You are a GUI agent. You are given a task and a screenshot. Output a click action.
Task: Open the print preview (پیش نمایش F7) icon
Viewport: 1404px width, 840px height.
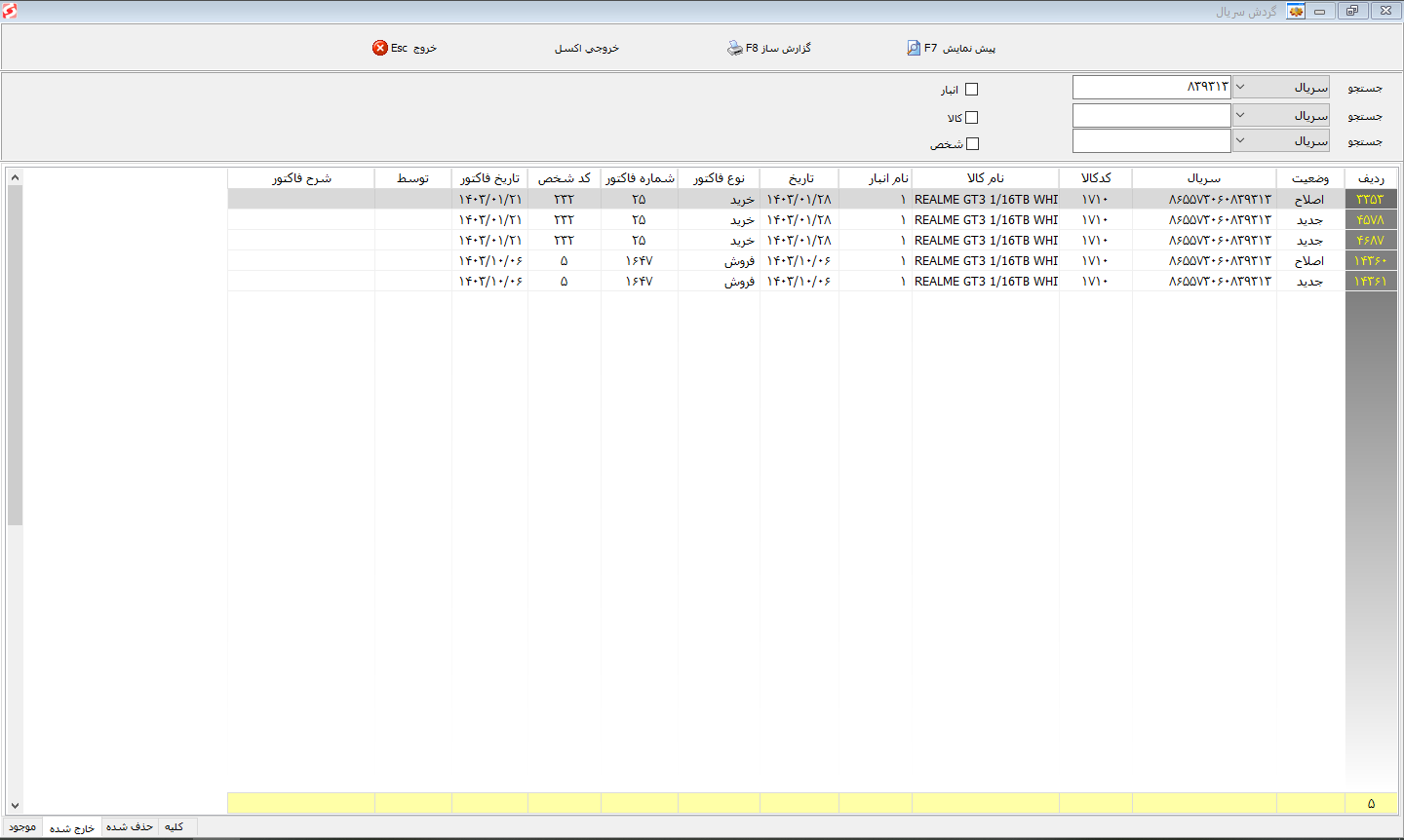(x=914, y=48)
